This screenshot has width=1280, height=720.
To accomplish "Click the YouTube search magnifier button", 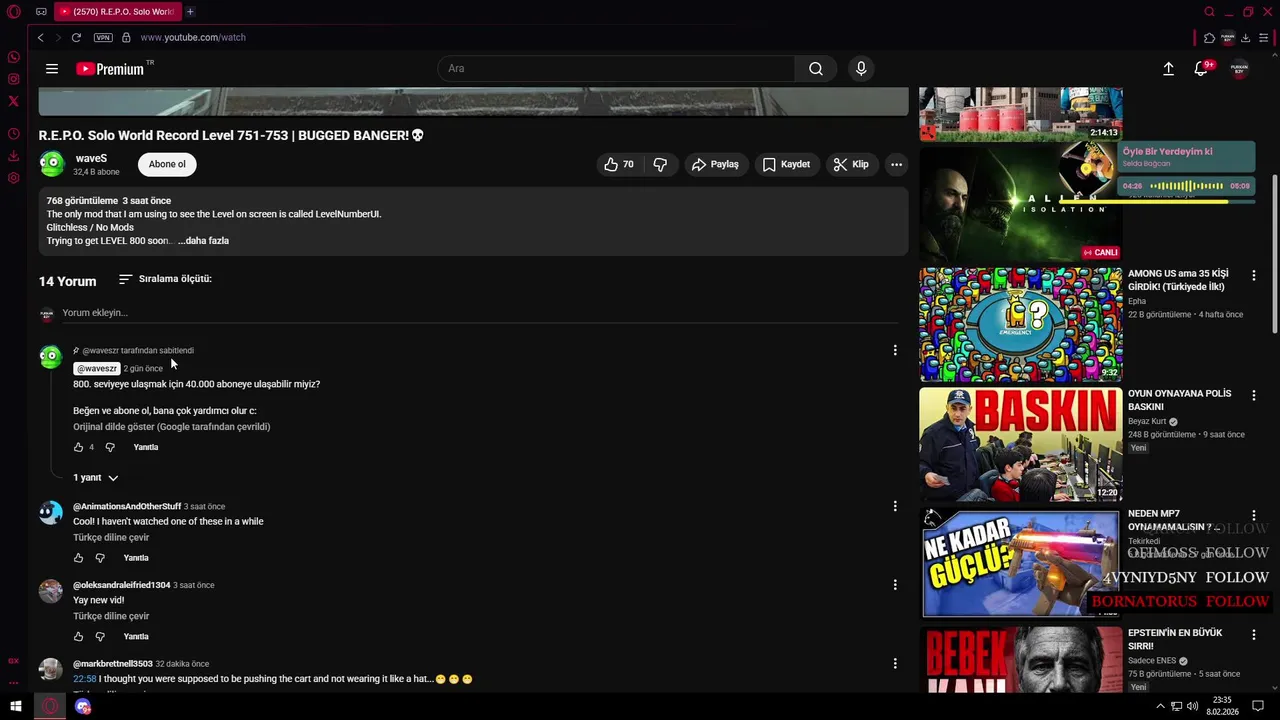I will click(816, 69).
